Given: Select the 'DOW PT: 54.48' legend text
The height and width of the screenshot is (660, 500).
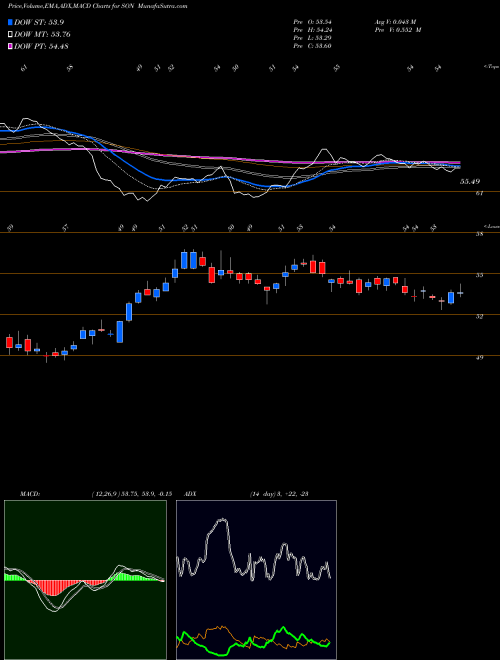Looking at the screenshot, I should [42, 46].
